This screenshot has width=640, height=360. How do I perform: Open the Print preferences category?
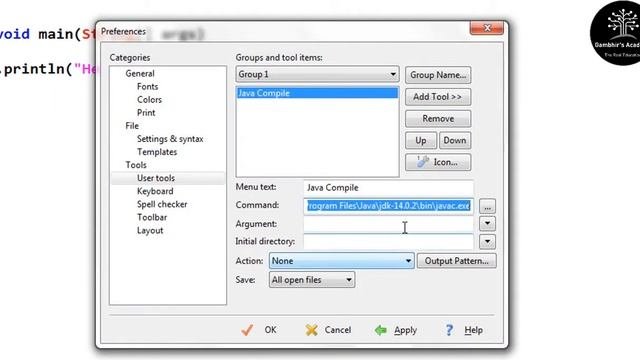[x=146, y=113]
